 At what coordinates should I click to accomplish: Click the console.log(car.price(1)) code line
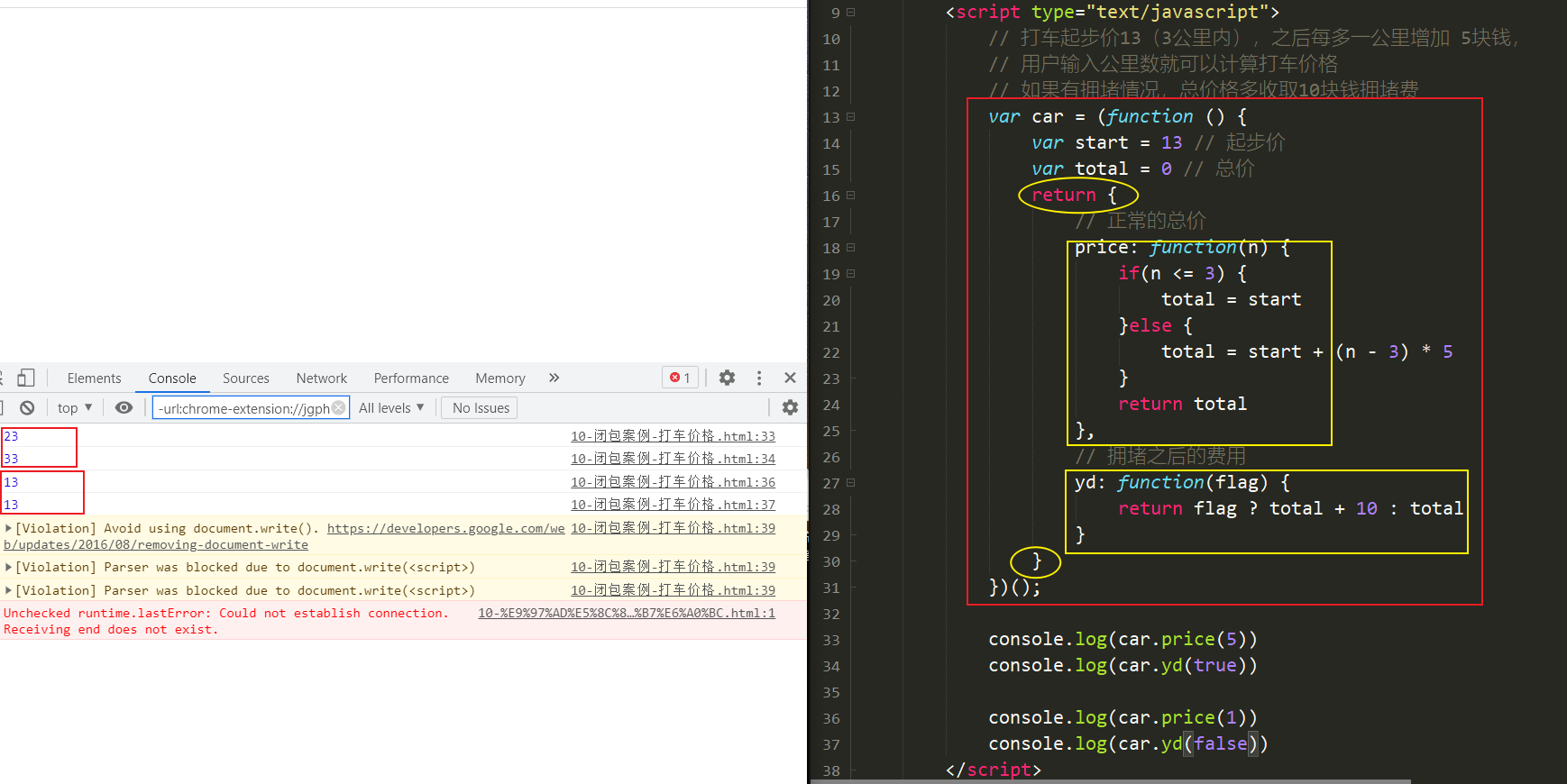coord(1123,717)
